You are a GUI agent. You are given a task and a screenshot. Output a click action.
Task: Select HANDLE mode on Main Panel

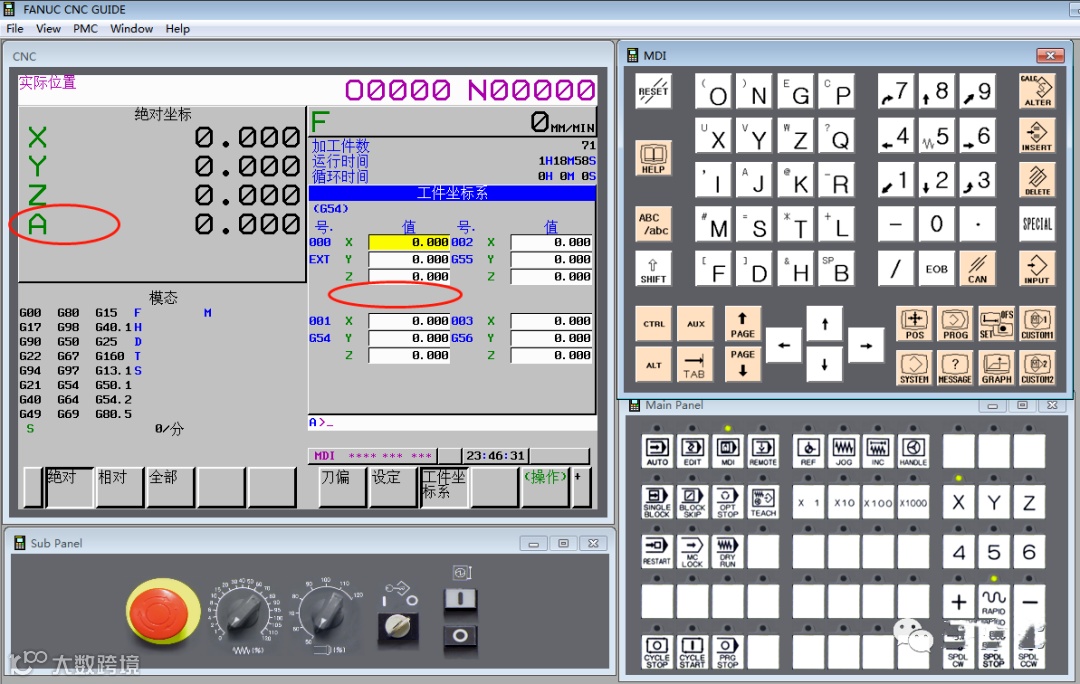913,451
